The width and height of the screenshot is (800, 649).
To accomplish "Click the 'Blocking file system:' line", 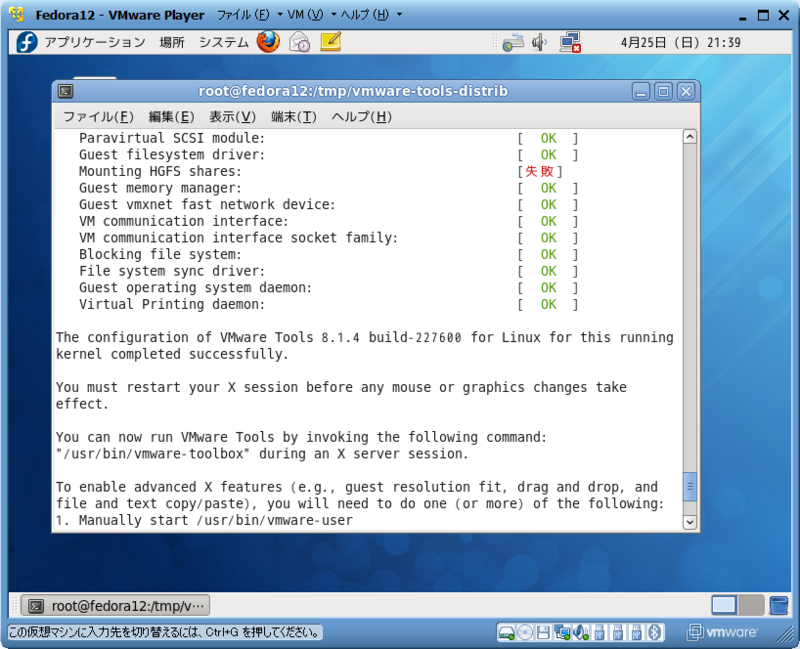I will click(x=160, y=254).
